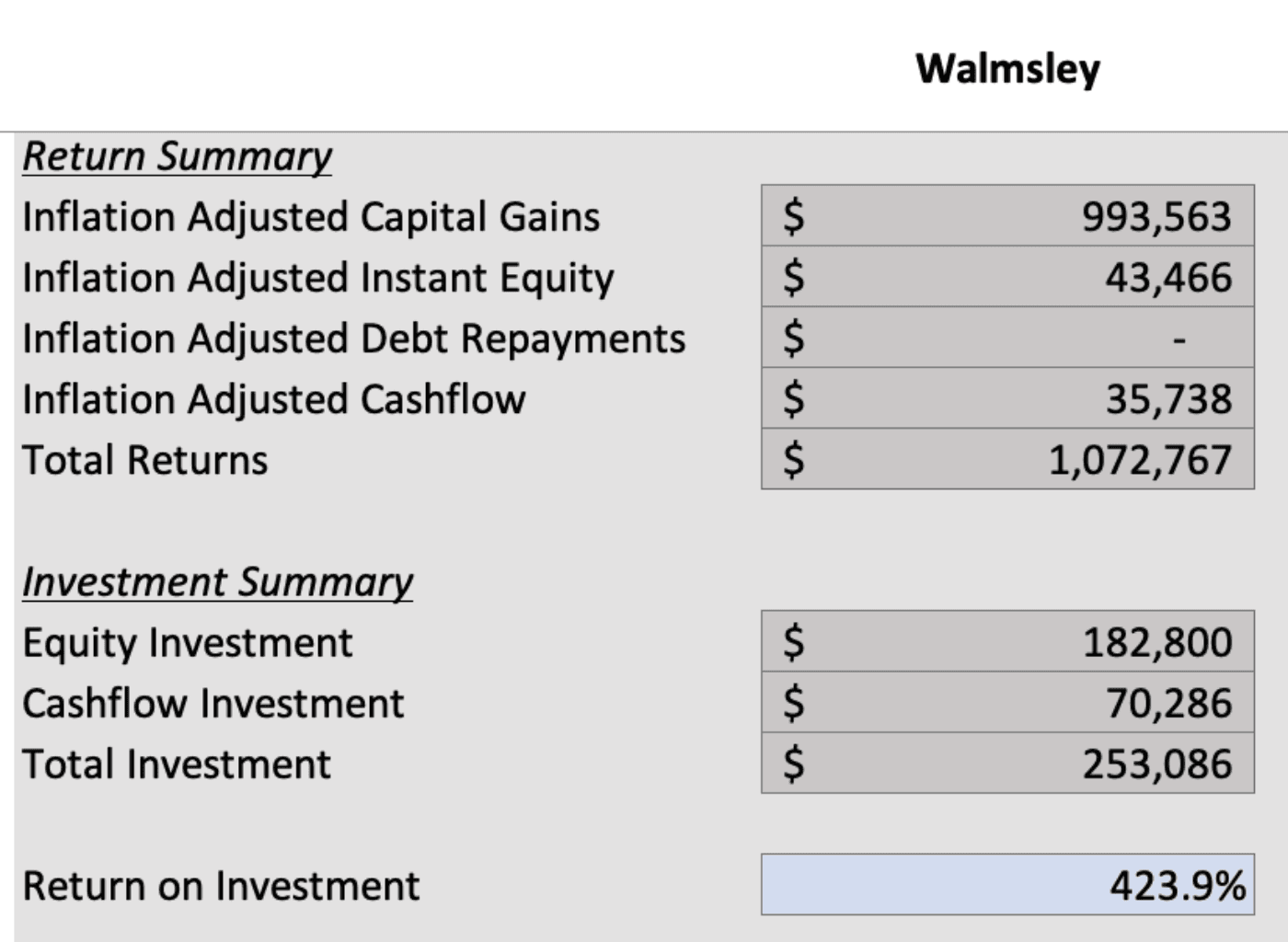Click the empty dash debt repayments cell

coord(1007,339)
